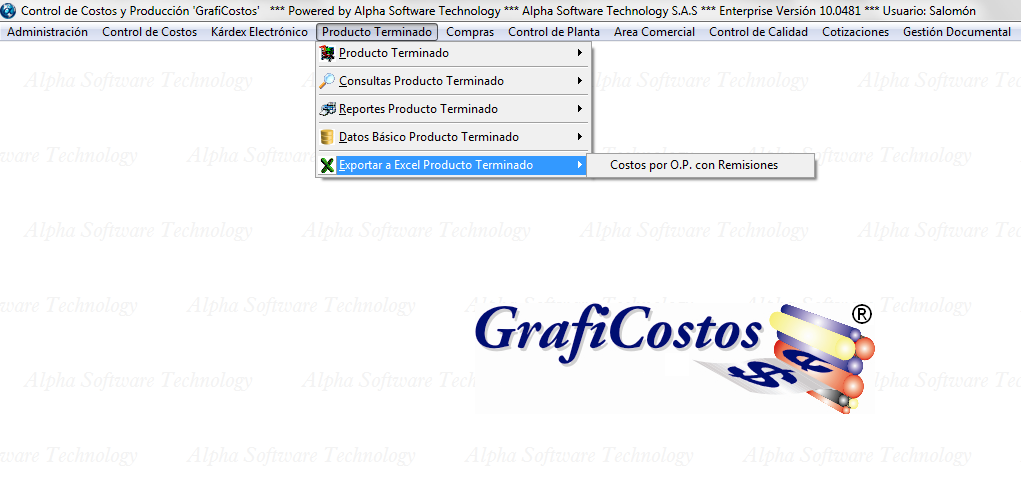Click the Excel icon for Exportar a Excel
This screenshot has width=1021, height=501.
click(x=327, y=165)
